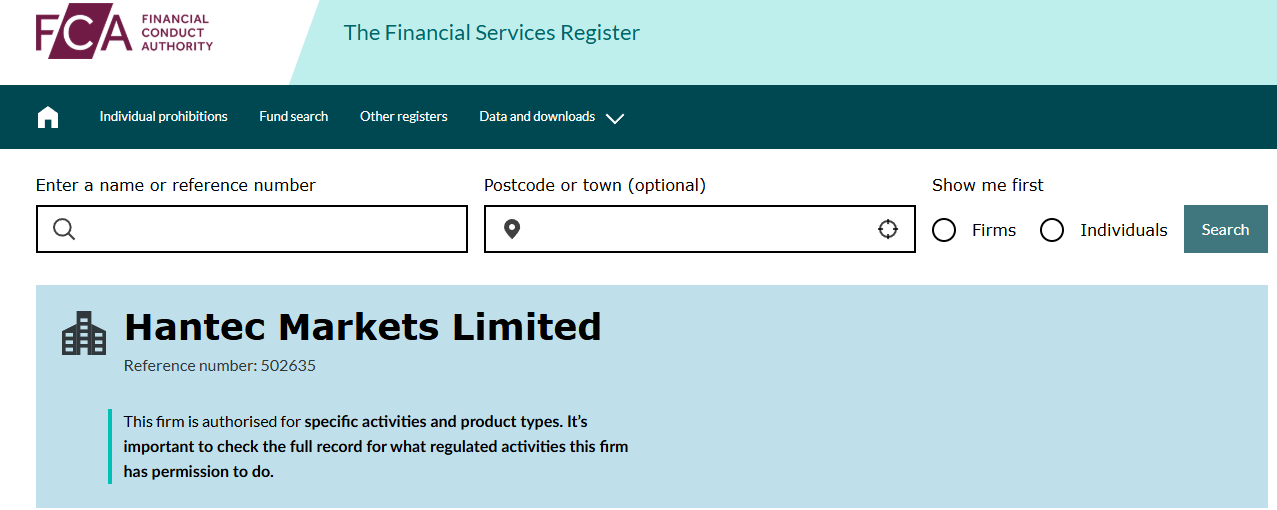
Task: Focus the name or reference number field
Action: [270, 230]
